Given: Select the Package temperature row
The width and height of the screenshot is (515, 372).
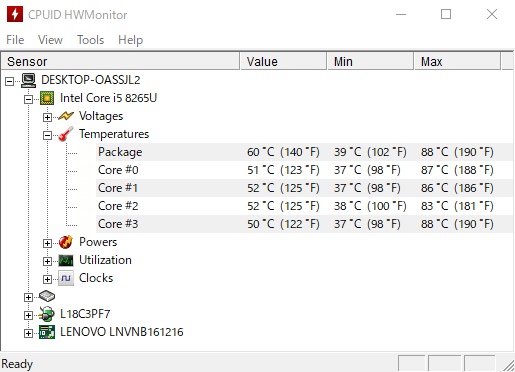Looking at the screenshot, I should [304, 152].
